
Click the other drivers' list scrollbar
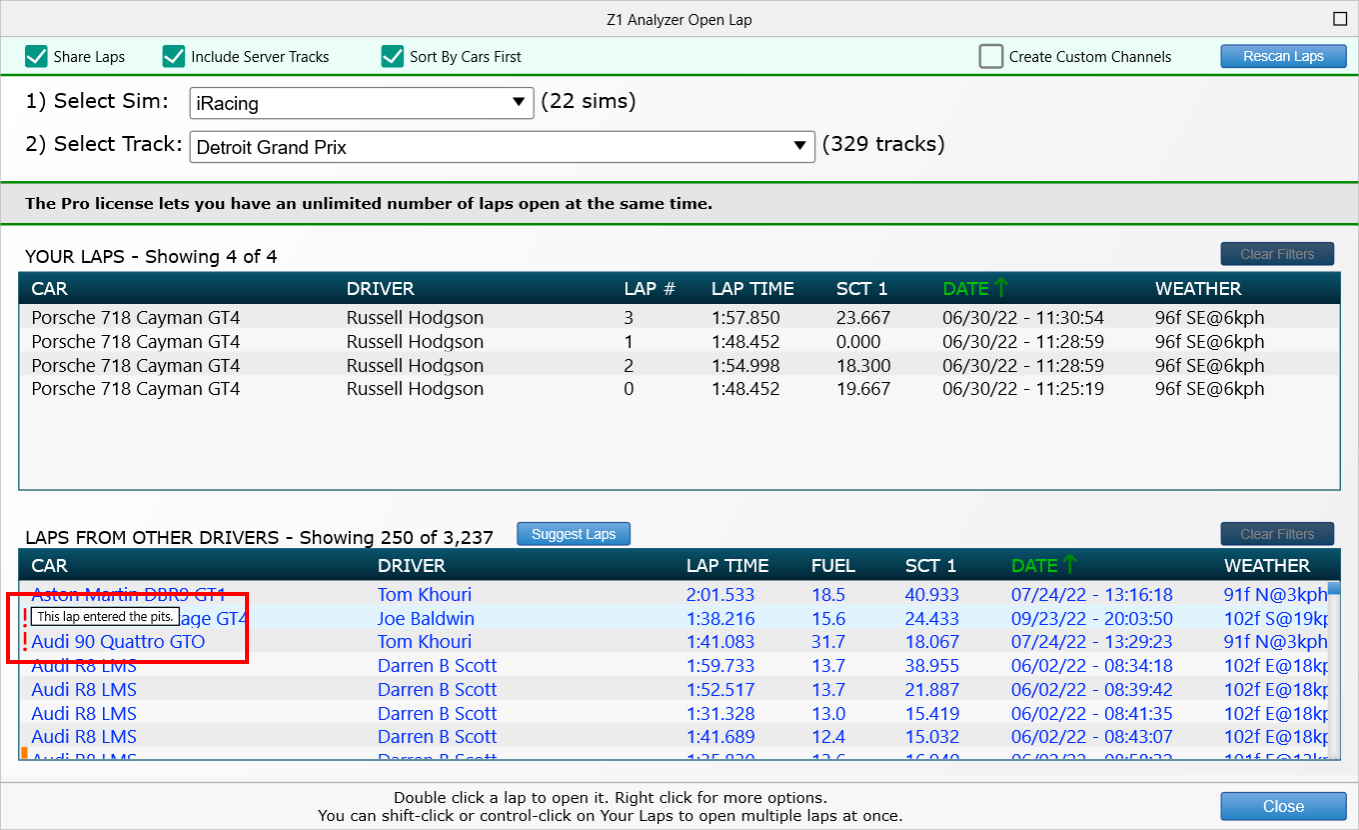pos(1333,671)
